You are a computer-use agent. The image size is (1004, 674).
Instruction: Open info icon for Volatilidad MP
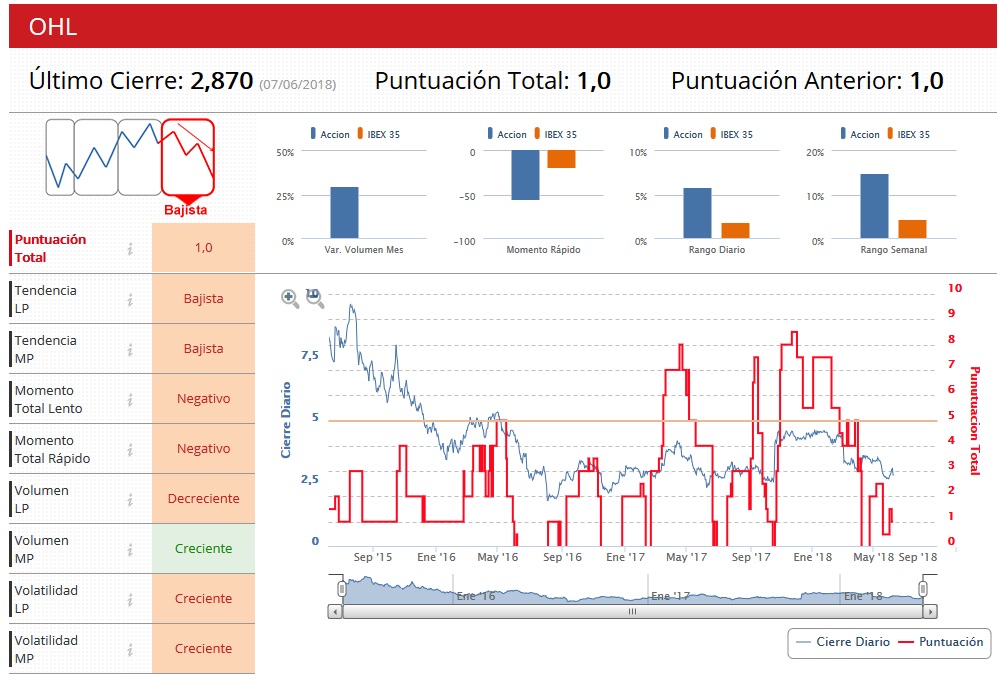[130, 649]
